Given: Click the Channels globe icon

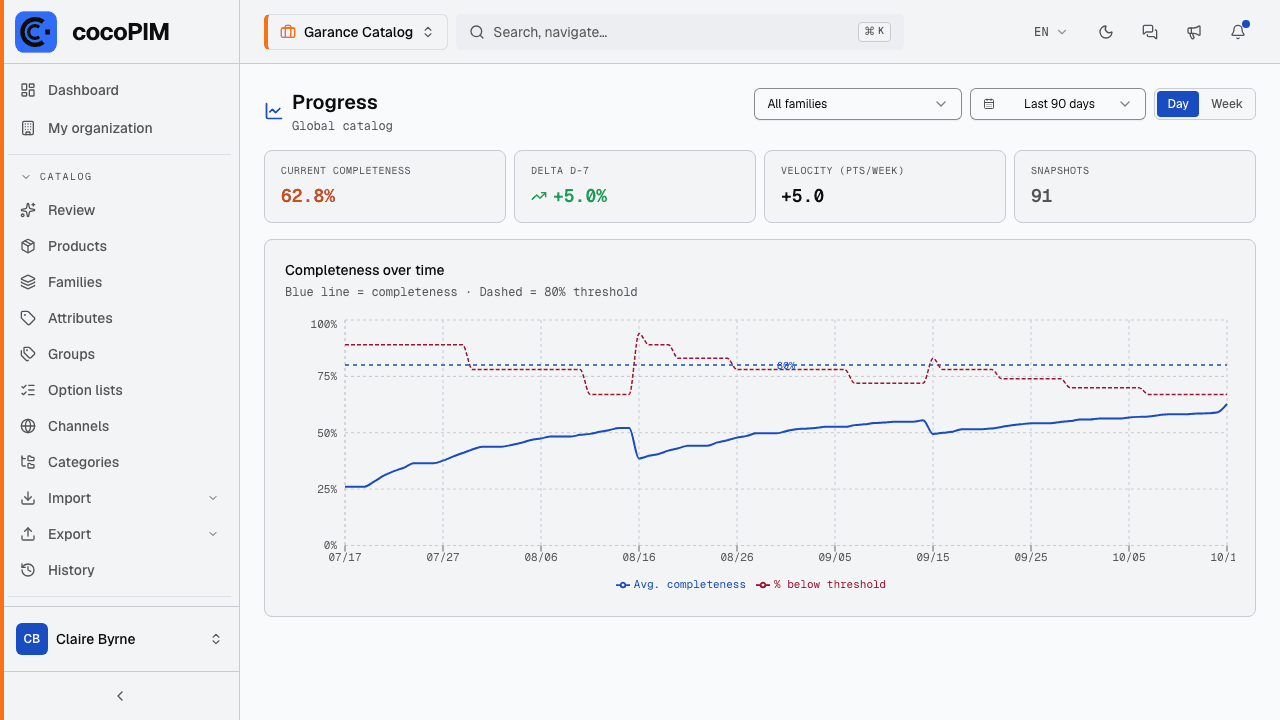Looking at the screenshot, I should click(x=28, y=426).
